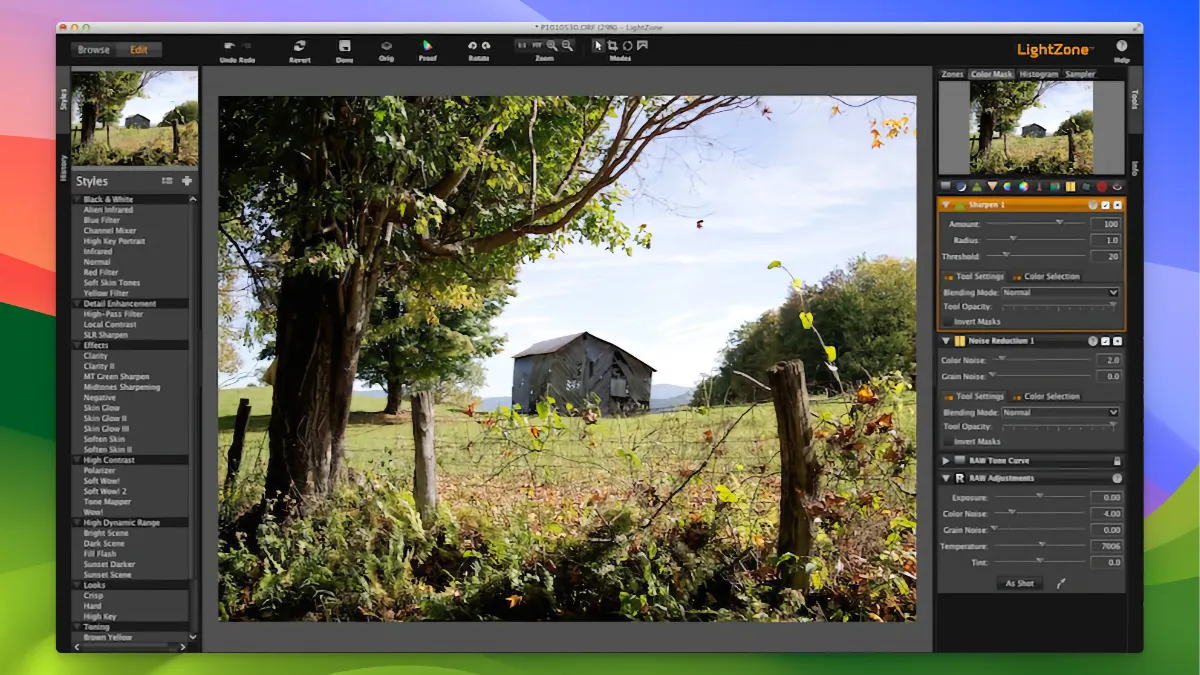The height and width of the screenshot is (675, 1200).
Task: Enable Invert Masks in Noise Reduction 1
Action: [949, 441]
